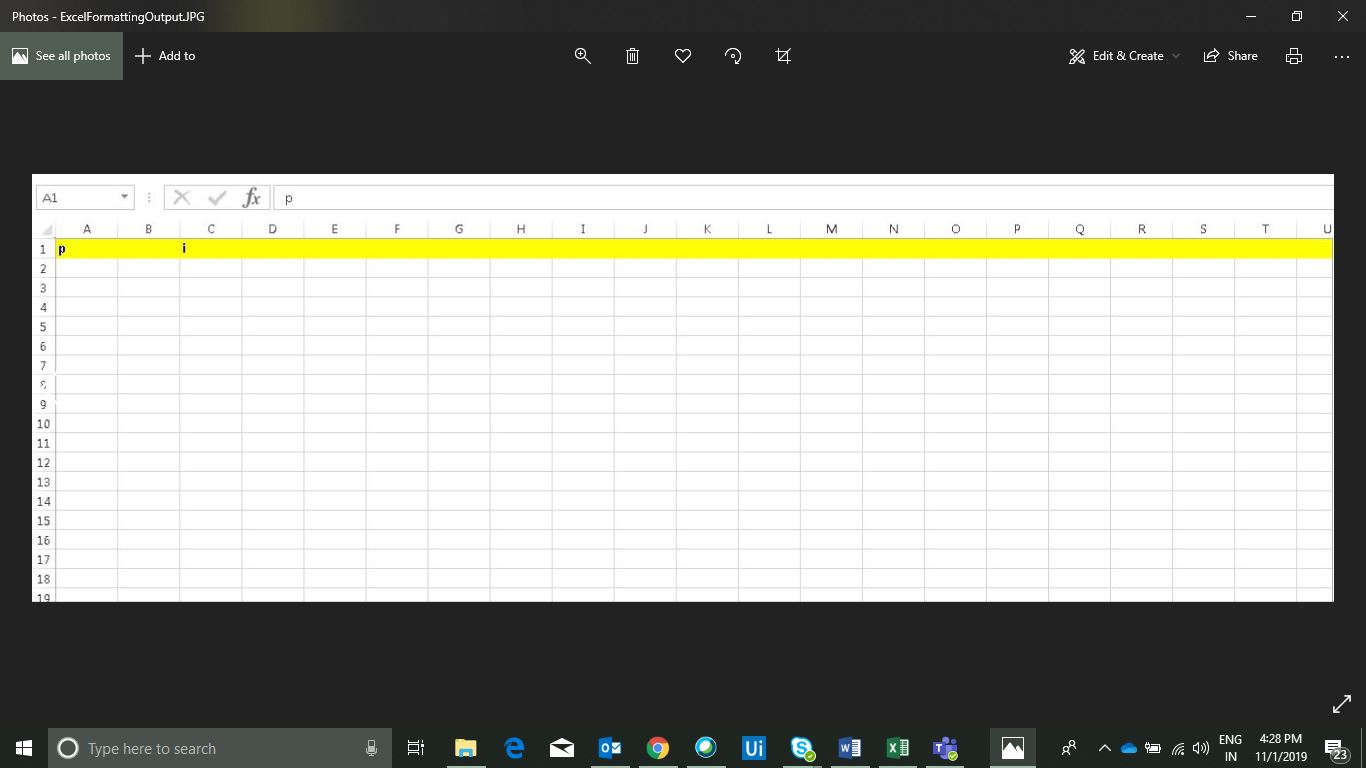Click the Share button
Viewport: 1366px width, 768px height.
[x=1231, y=56]
